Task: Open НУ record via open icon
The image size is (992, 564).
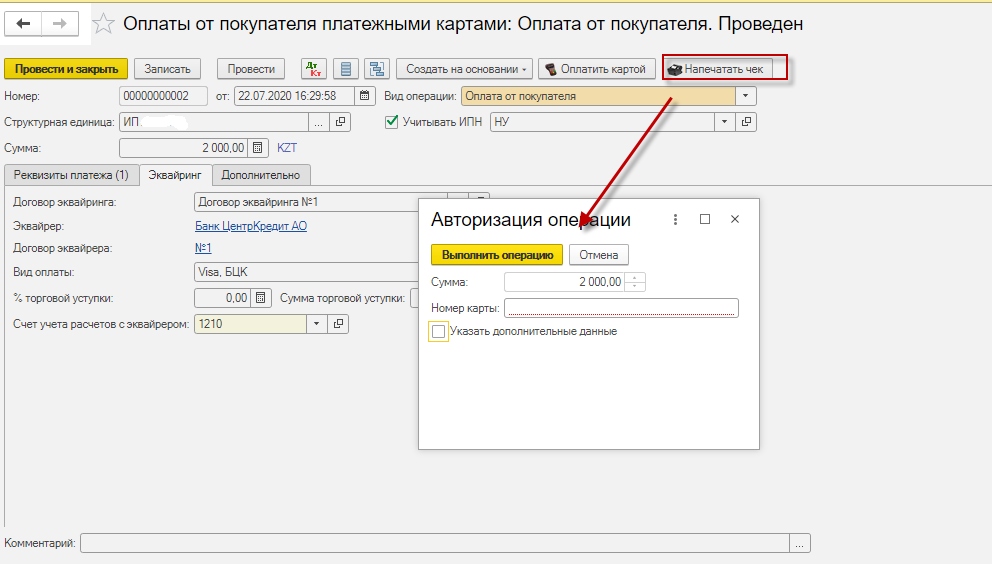Action: [747, 122]
